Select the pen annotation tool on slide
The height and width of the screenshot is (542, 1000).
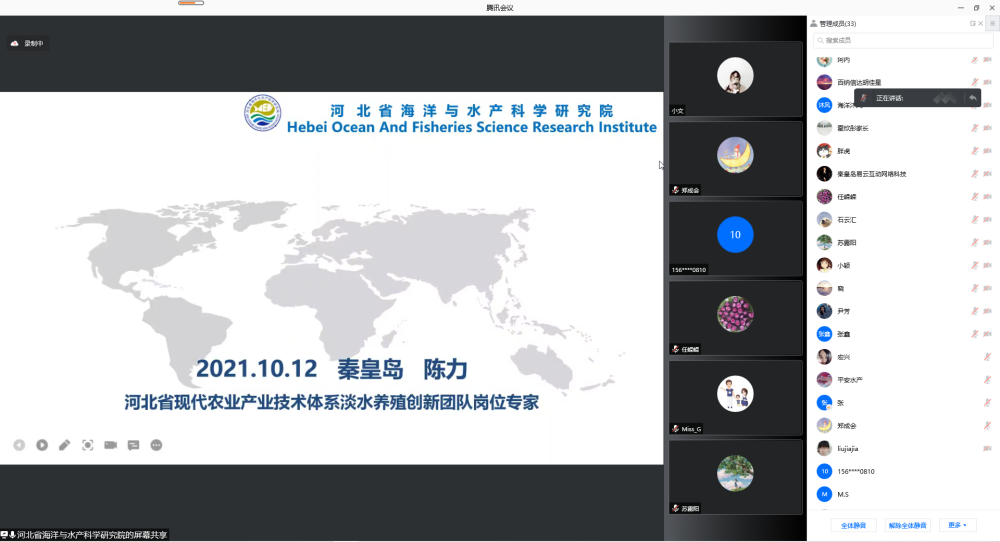click(x=64, y=445)
